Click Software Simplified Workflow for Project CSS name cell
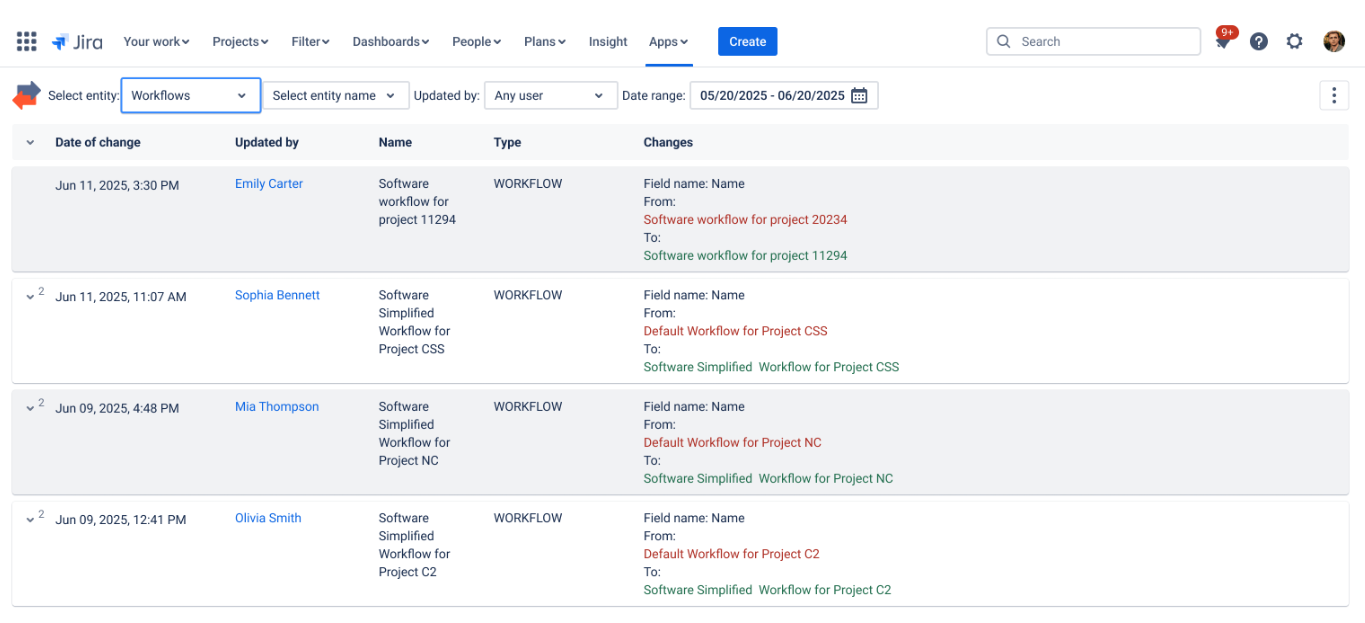 tap(415, 322)
